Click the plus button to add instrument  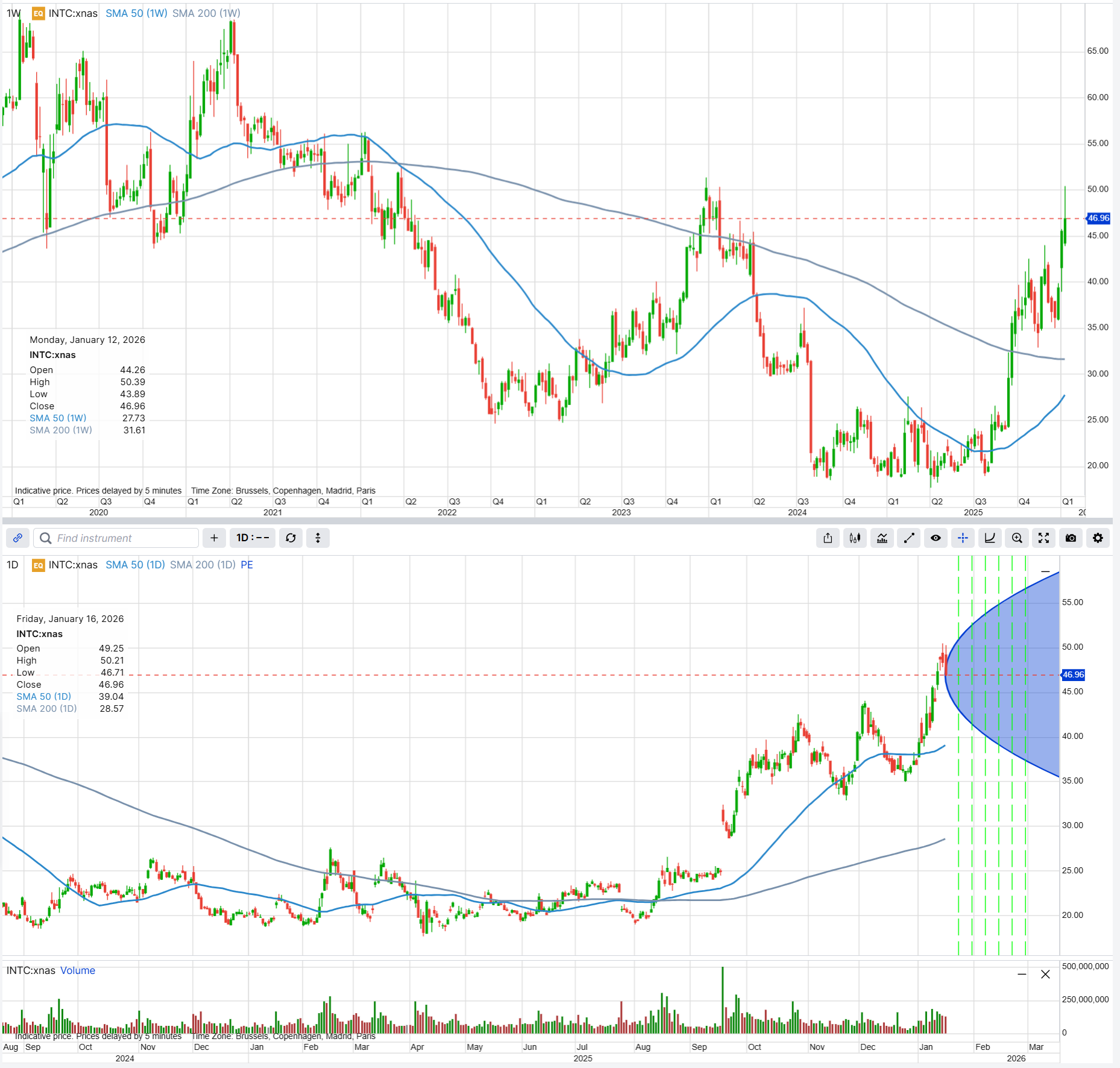214,538
